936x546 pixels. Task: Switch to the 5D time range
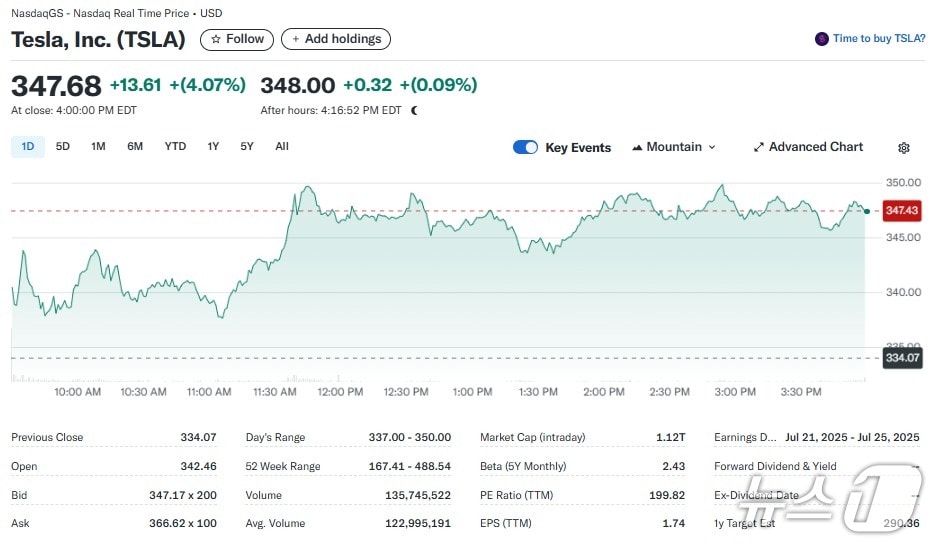coord(63,147)
